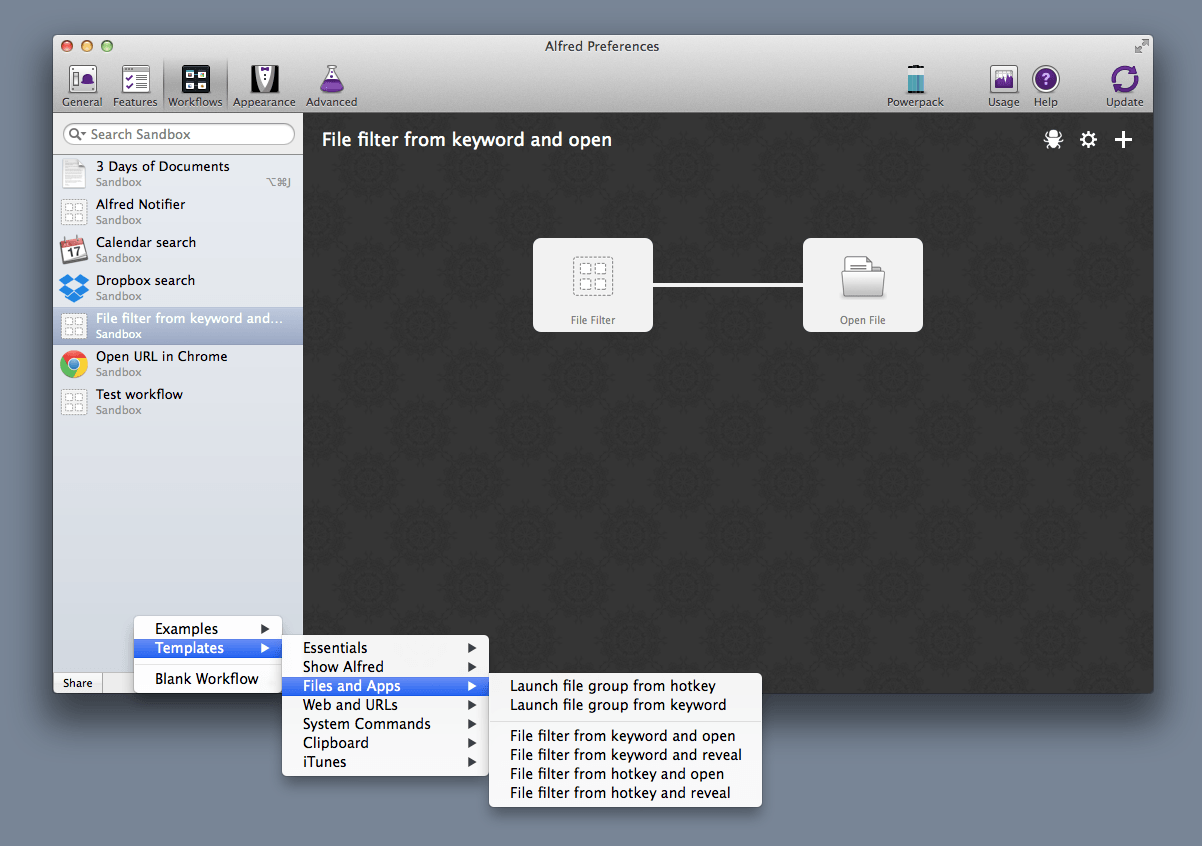
Task: Open the Usage statistics pane
Action: point(1003,85)
